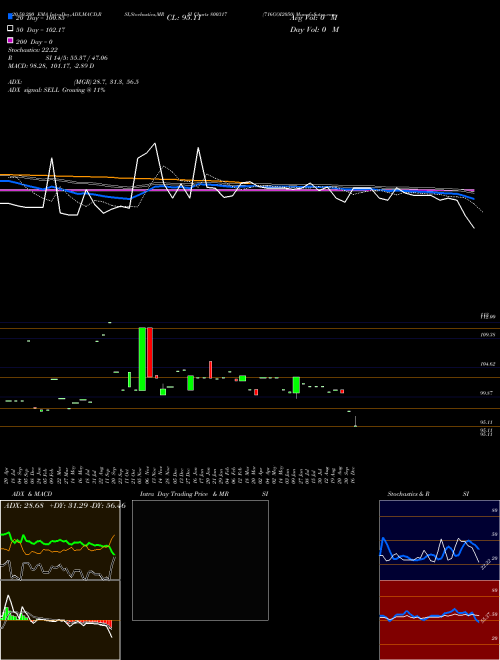Click the blue 20 Day legend swatch
The height and width of the screenshot is (660, 500).
click(x=10, y=17)
